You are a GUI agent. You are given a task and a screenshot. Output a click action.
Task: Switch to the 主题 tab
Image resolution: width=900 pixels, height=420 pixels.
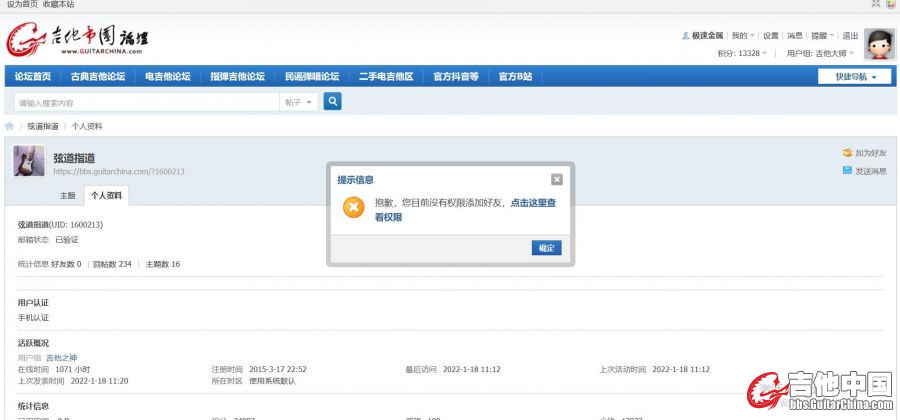pyautogui.click(x=67, y=196)
